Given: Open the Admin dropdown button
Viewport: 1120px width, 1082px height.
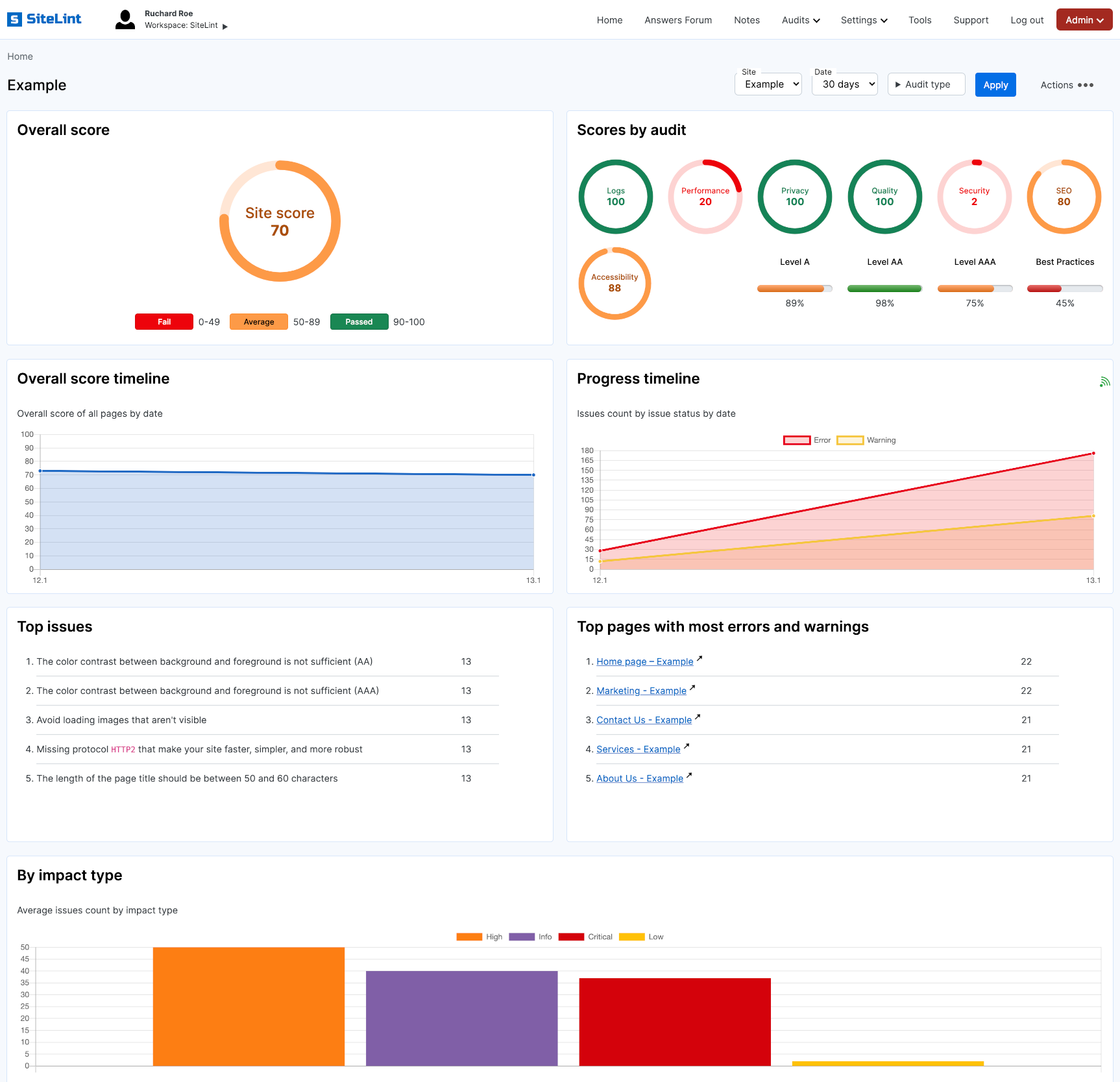Looking at the screenshot, I should coord(1084,19).
